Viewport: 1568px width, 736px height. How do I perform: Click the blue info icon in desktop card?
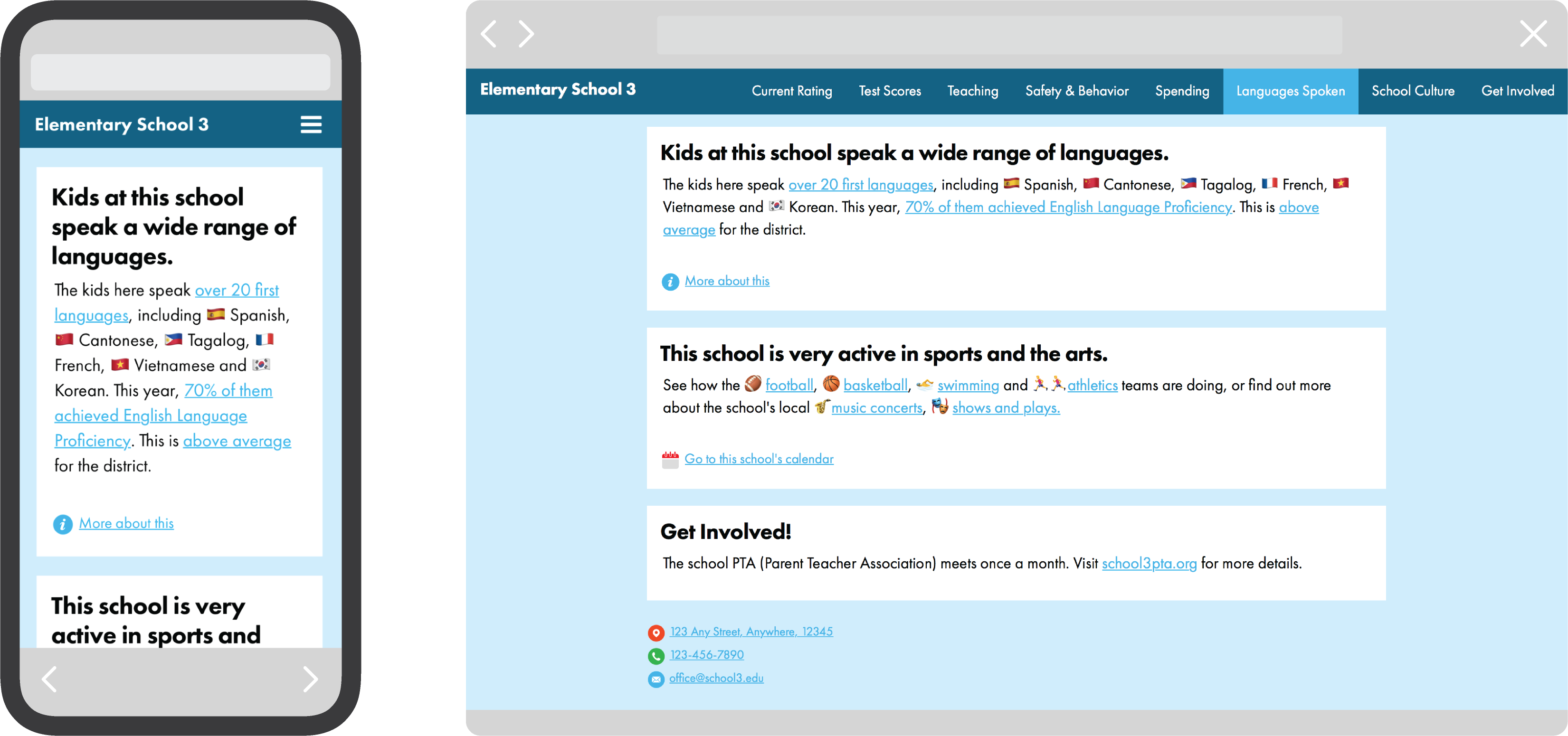(x=670, y=282)
